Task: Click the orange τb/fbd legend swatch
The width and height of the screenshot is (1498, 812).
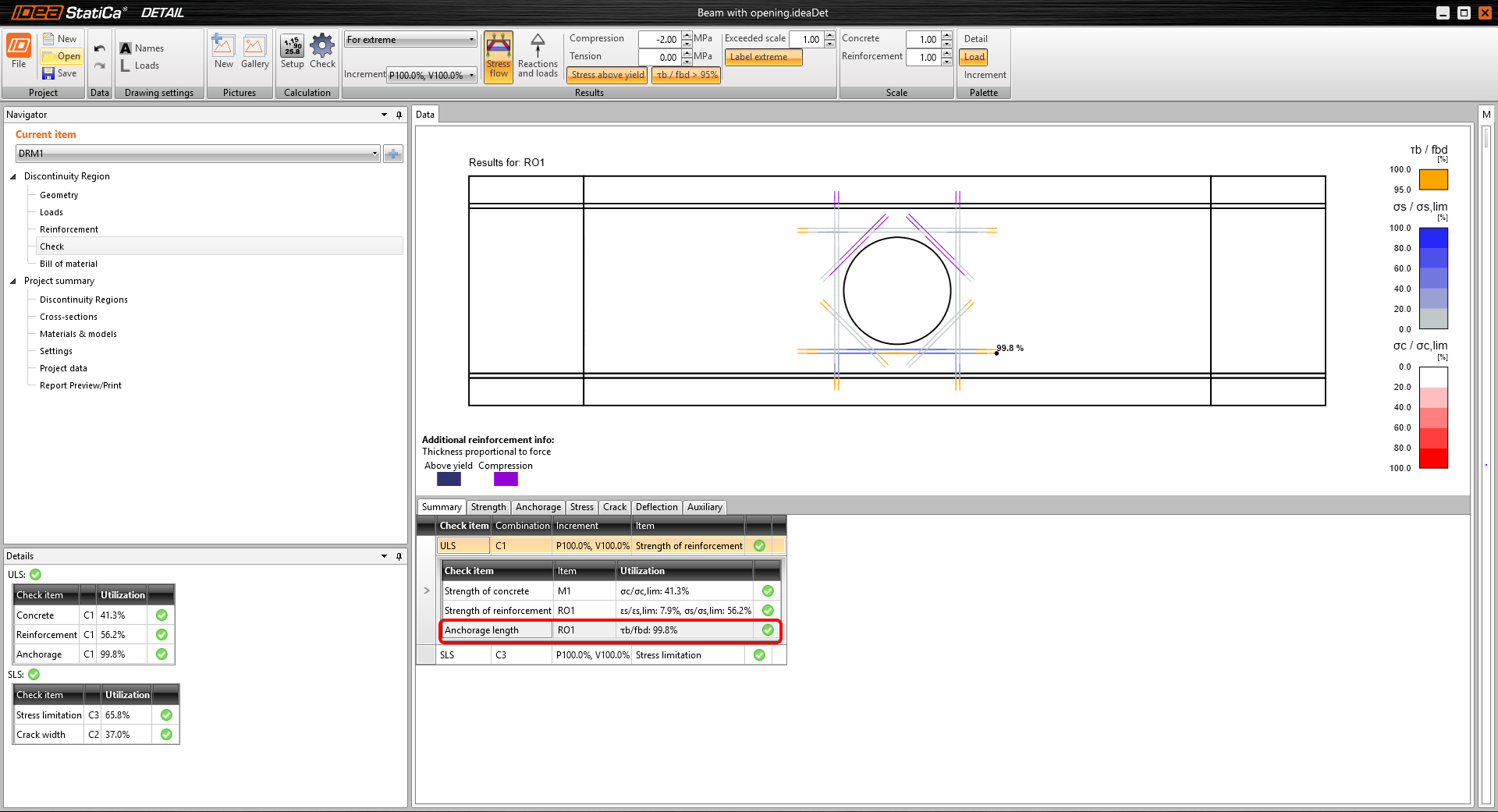Action: coord(1433,179)
